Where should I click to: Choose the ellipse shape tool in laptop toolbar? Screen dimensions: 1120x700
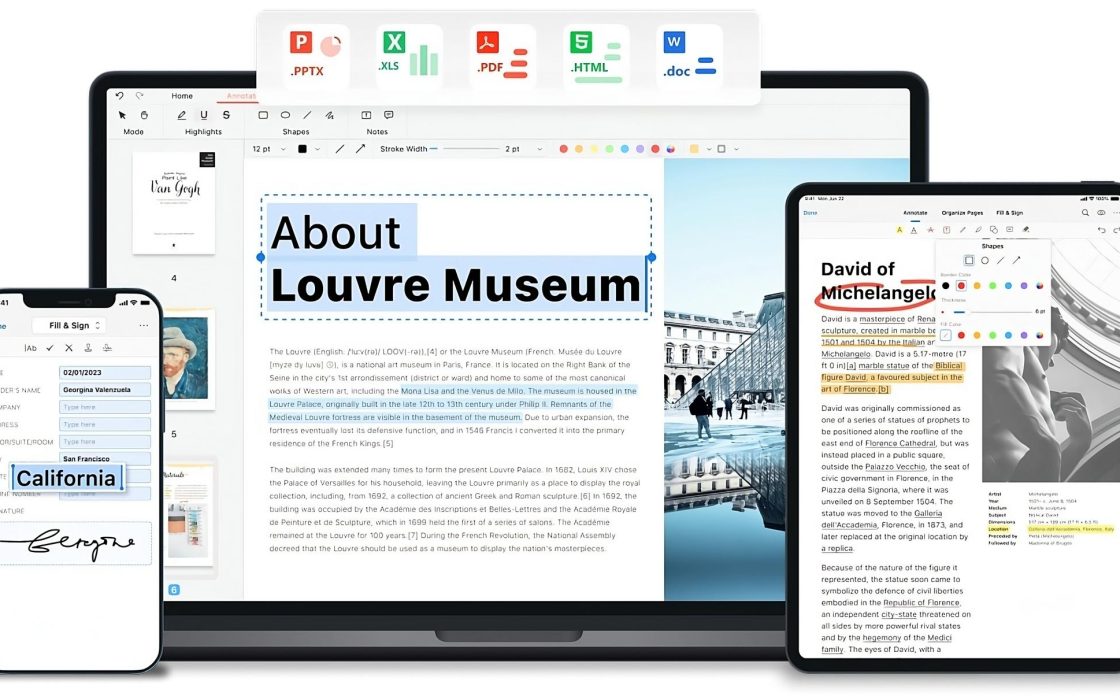coord(285,115)
